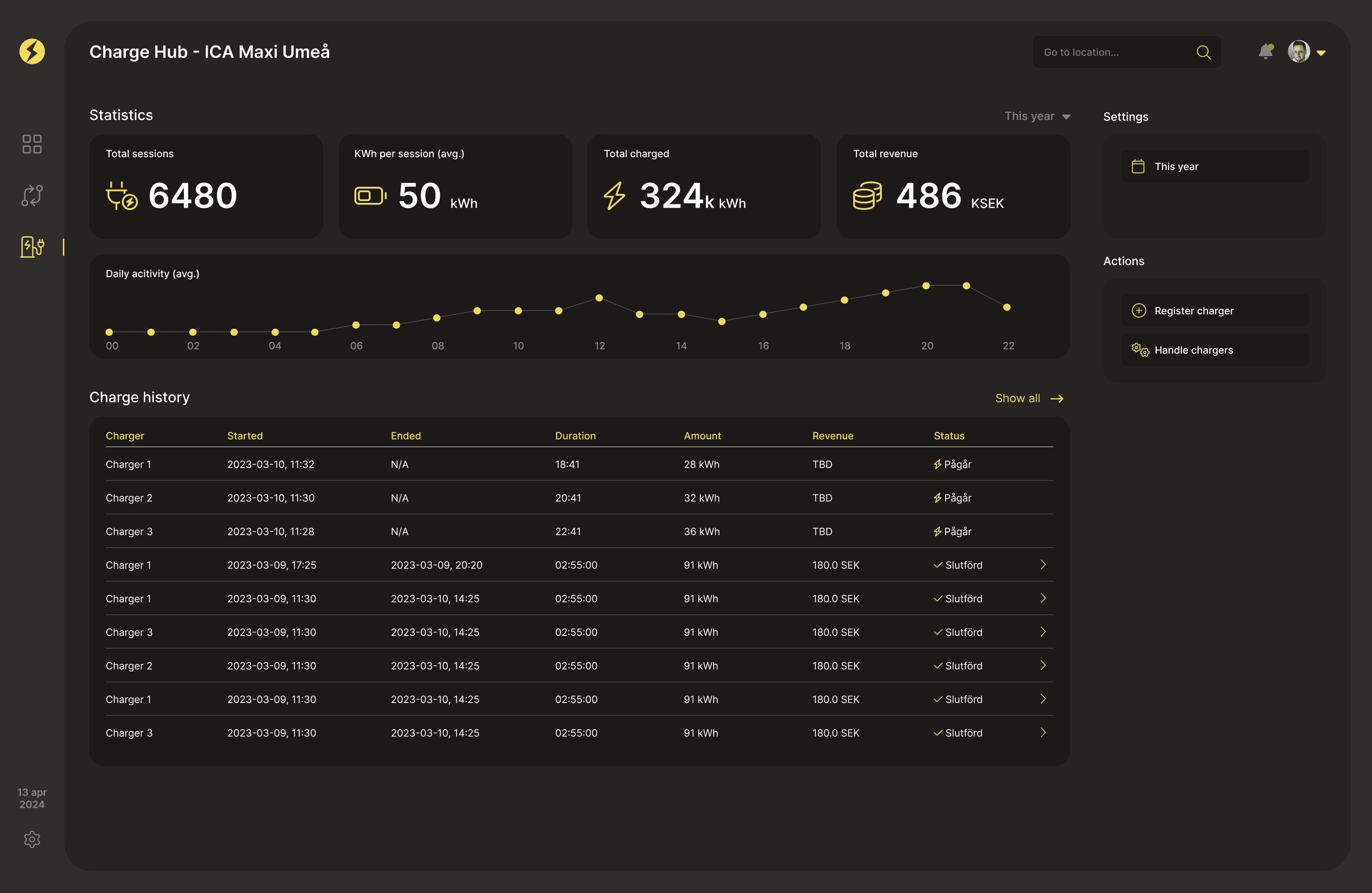The image size is (1372, 893).
Task: Open the route sync icon in sidebar
Action: 32,195
